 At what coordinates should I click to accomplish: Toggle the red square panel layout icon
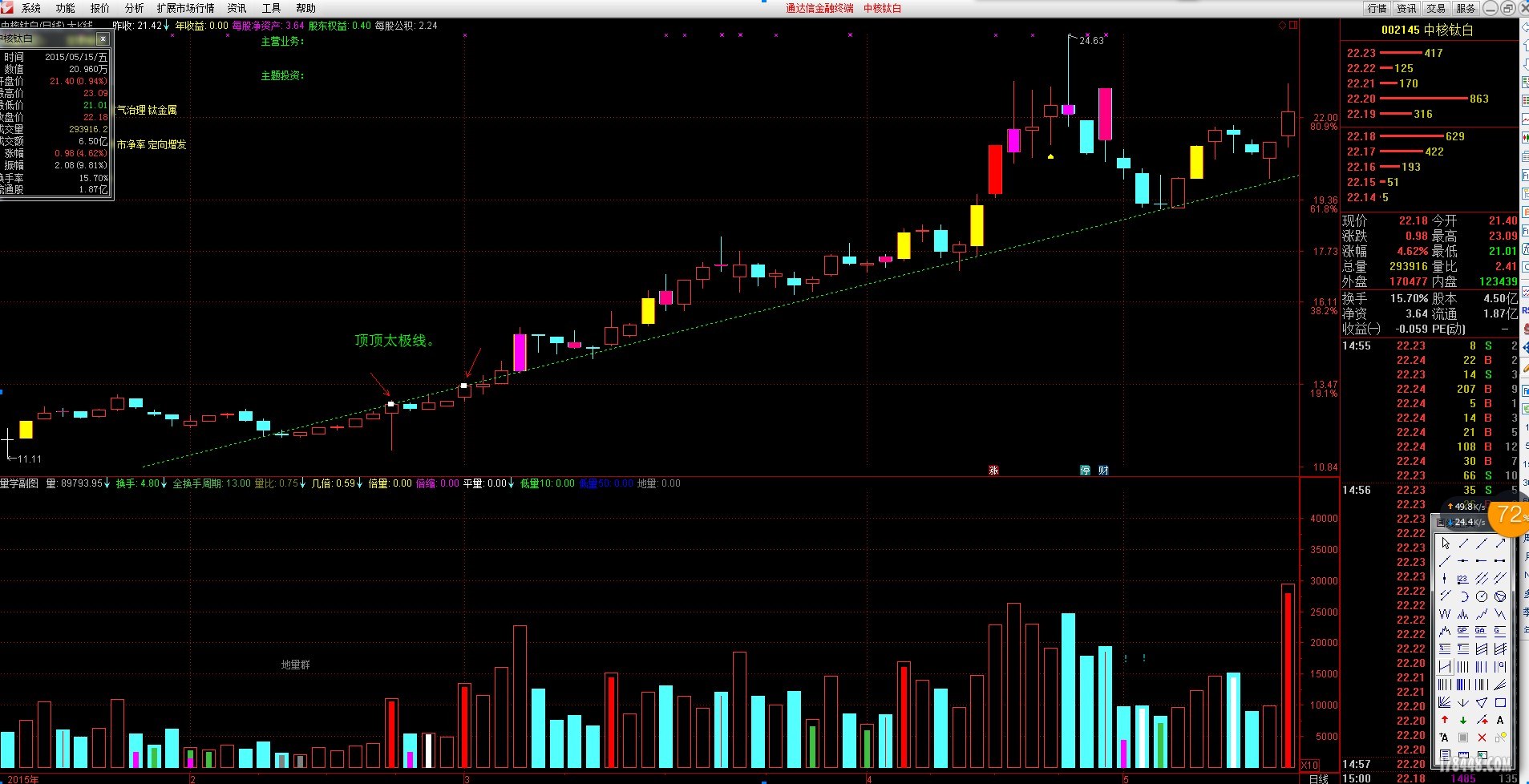coord(1293,26)
